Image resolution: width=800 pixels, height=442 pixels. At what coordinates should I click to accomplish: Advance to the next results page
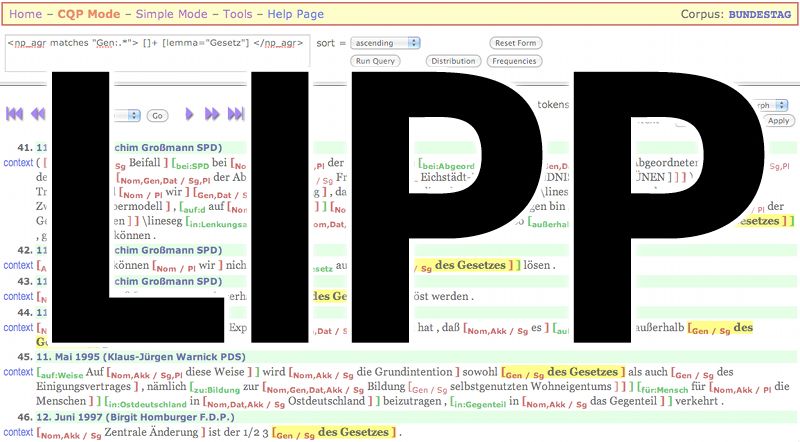(189, 114)
